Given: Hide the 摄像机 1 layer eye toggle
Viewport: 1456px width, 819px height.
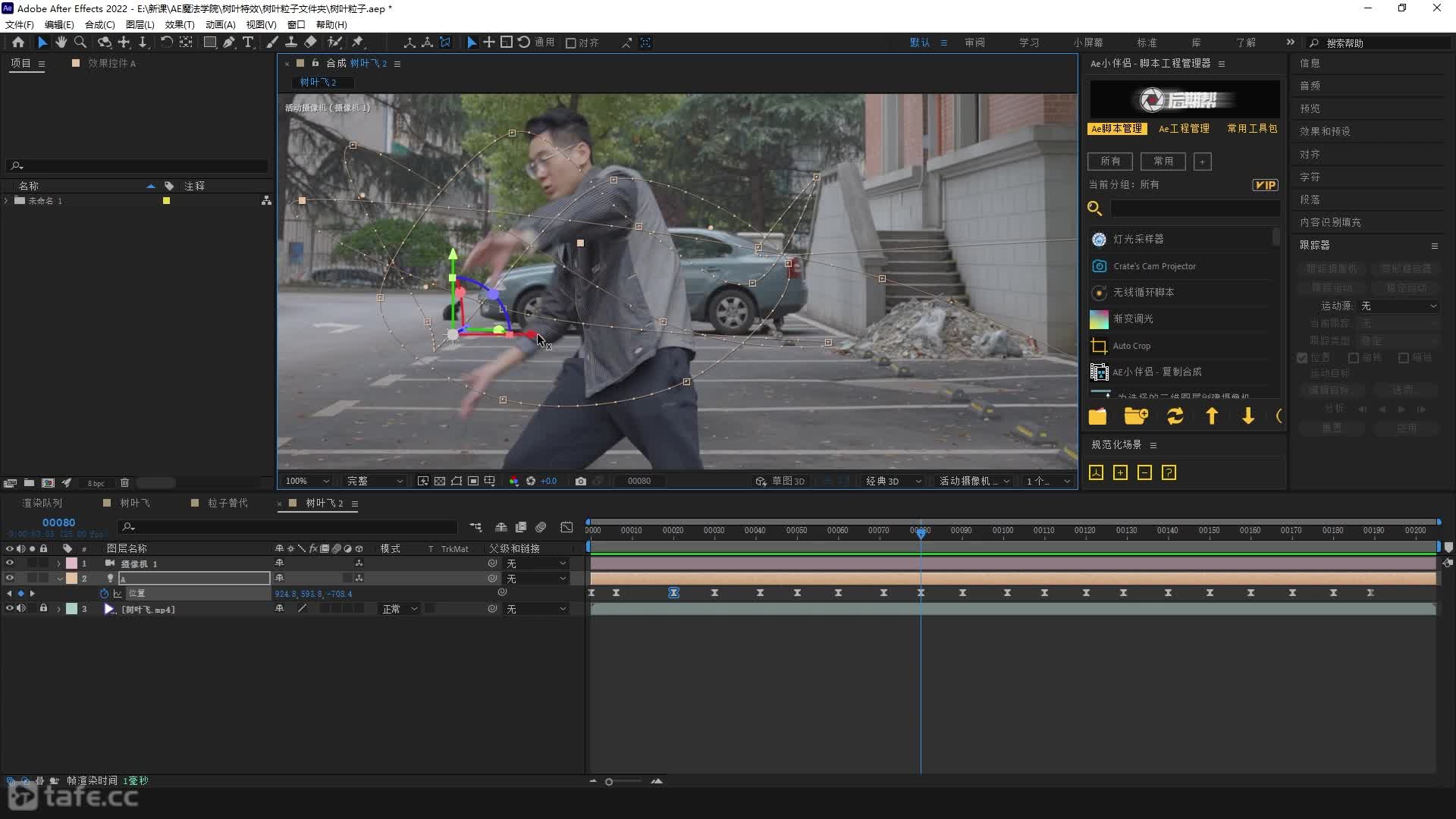Looking at the screenshot, I should tap(10, 563).
